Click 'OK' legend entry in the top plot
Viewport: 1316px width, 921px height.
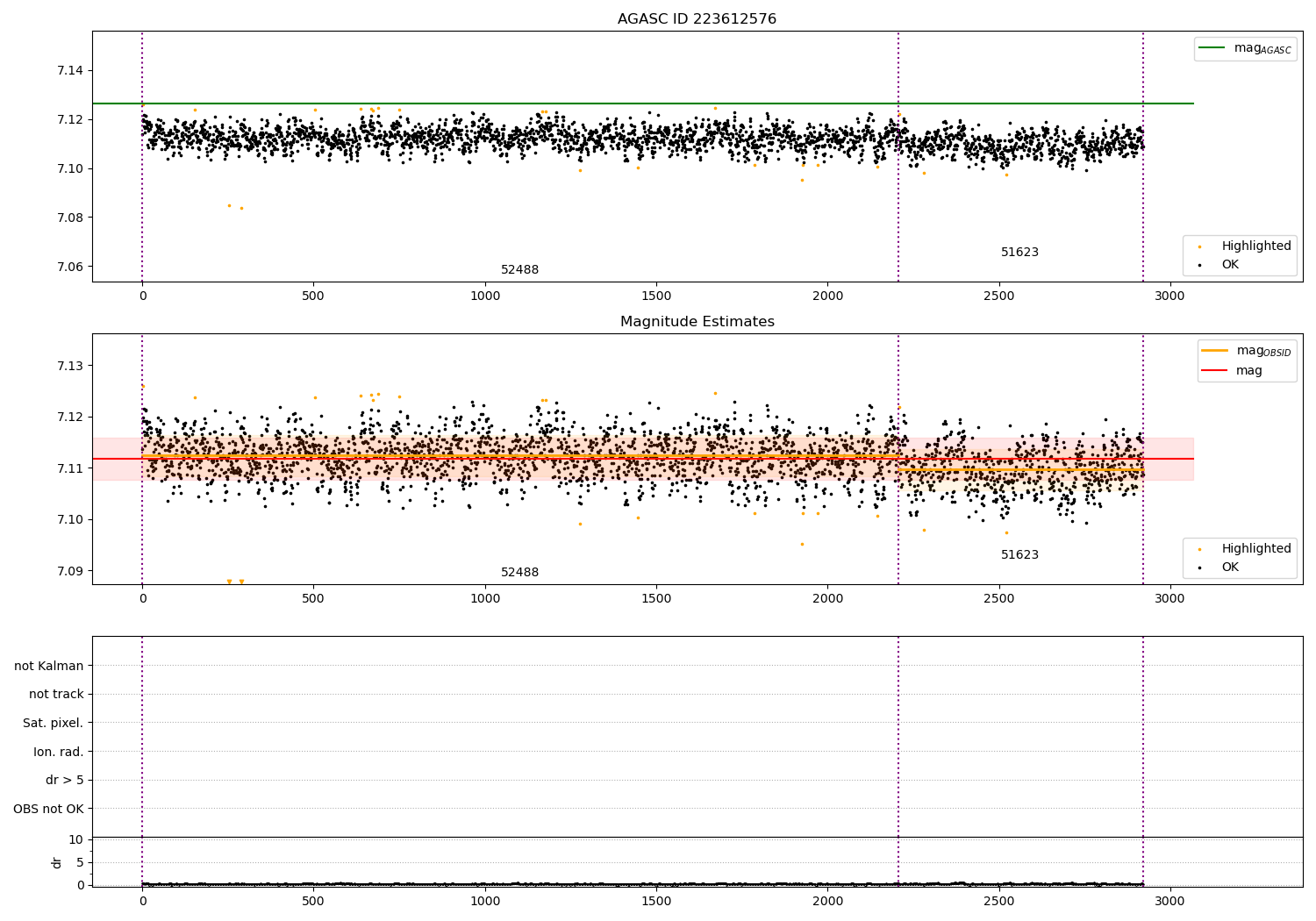point(1230,264)
